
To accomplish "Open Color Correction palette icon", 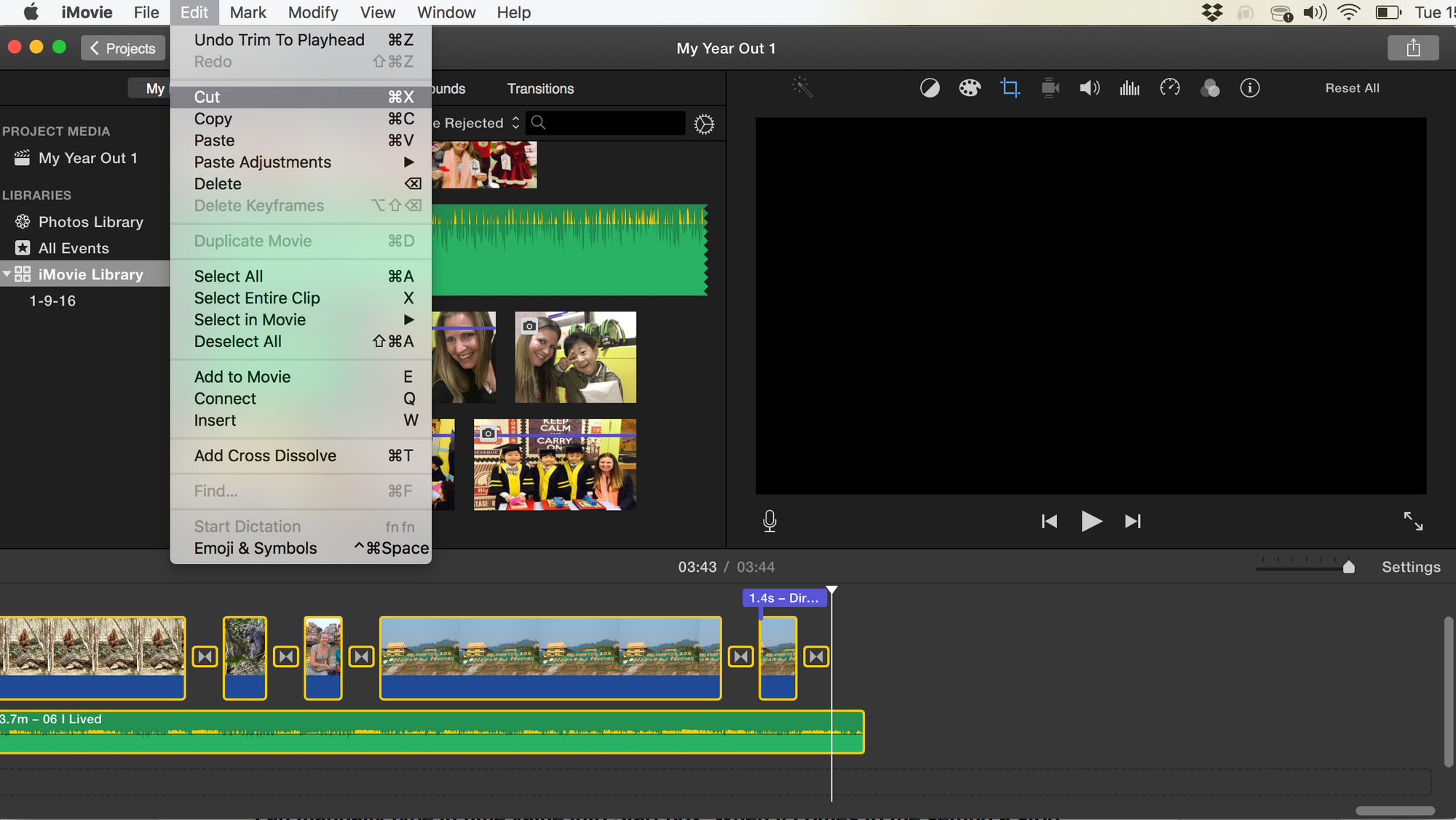I will point(970,88).
